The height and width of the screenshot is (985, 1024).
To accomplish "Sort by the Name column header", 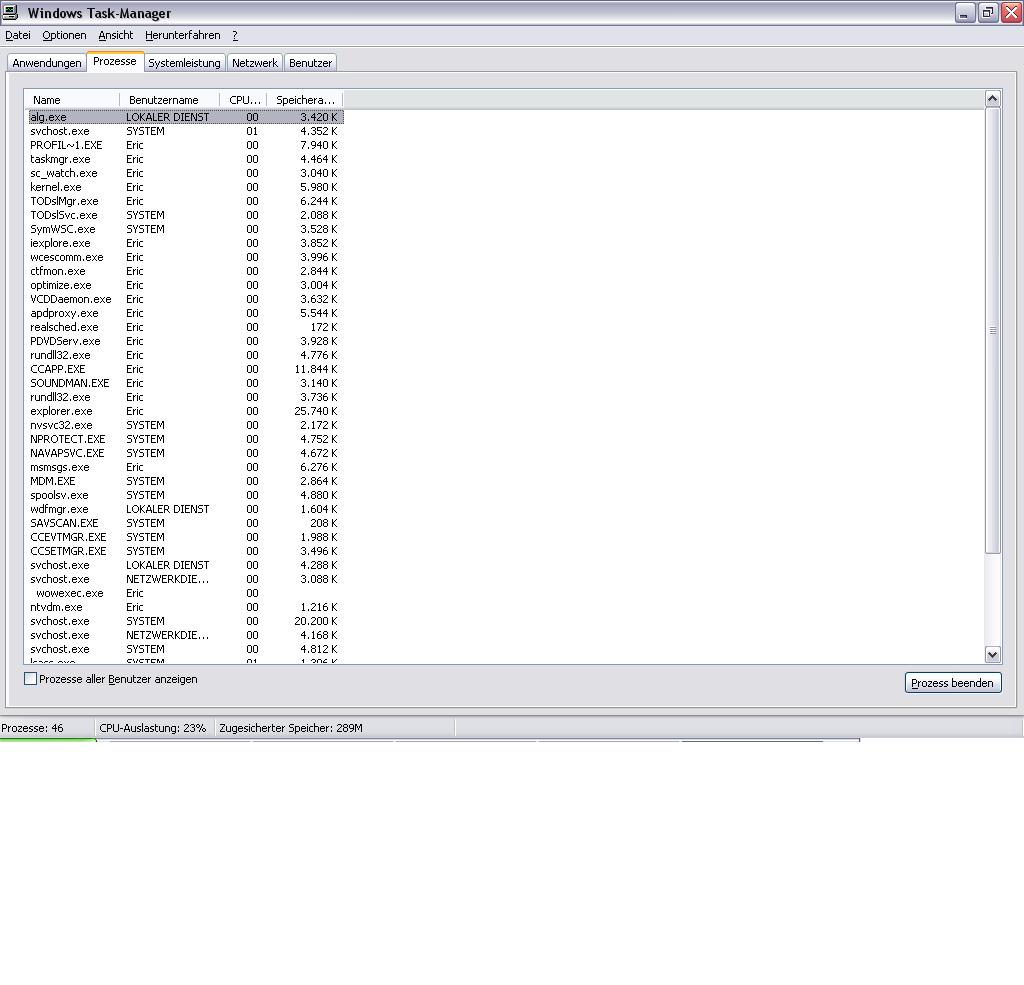I will [x=72, y=100].
